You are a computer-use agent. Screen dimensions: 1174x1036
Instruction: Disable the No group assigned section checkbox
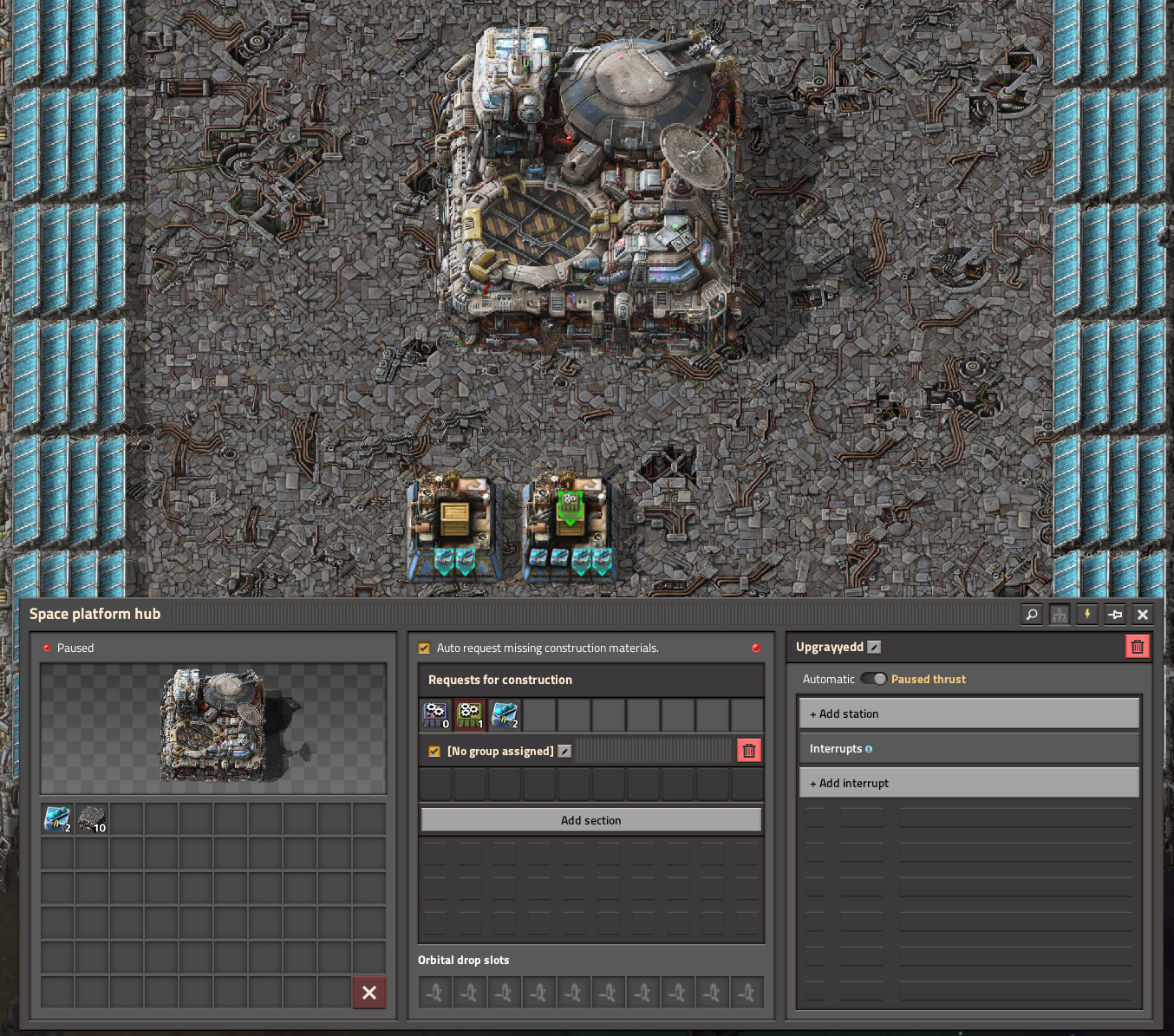click(434, 752)
